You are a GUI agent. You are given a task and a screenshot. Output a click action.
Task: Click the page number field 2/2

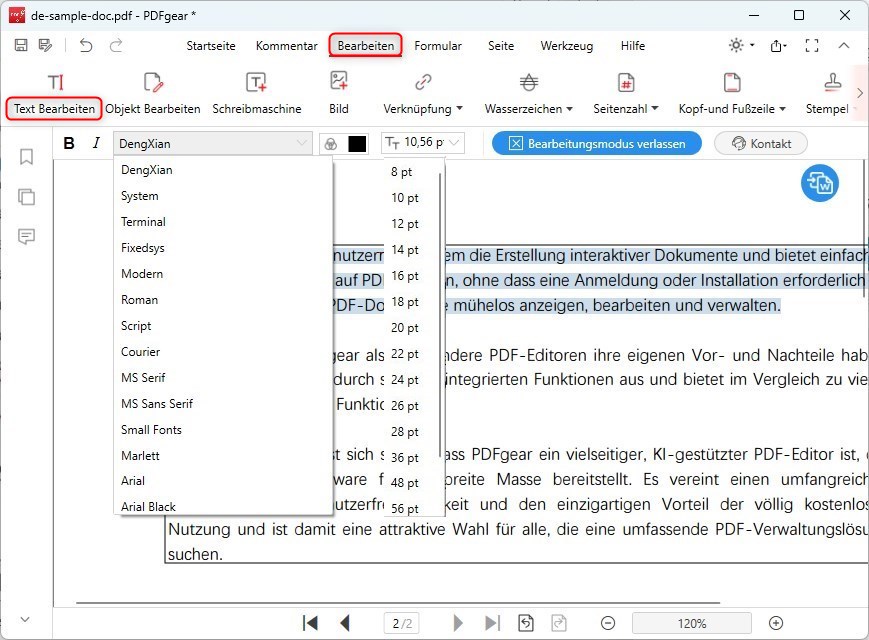tap(402, 623)
